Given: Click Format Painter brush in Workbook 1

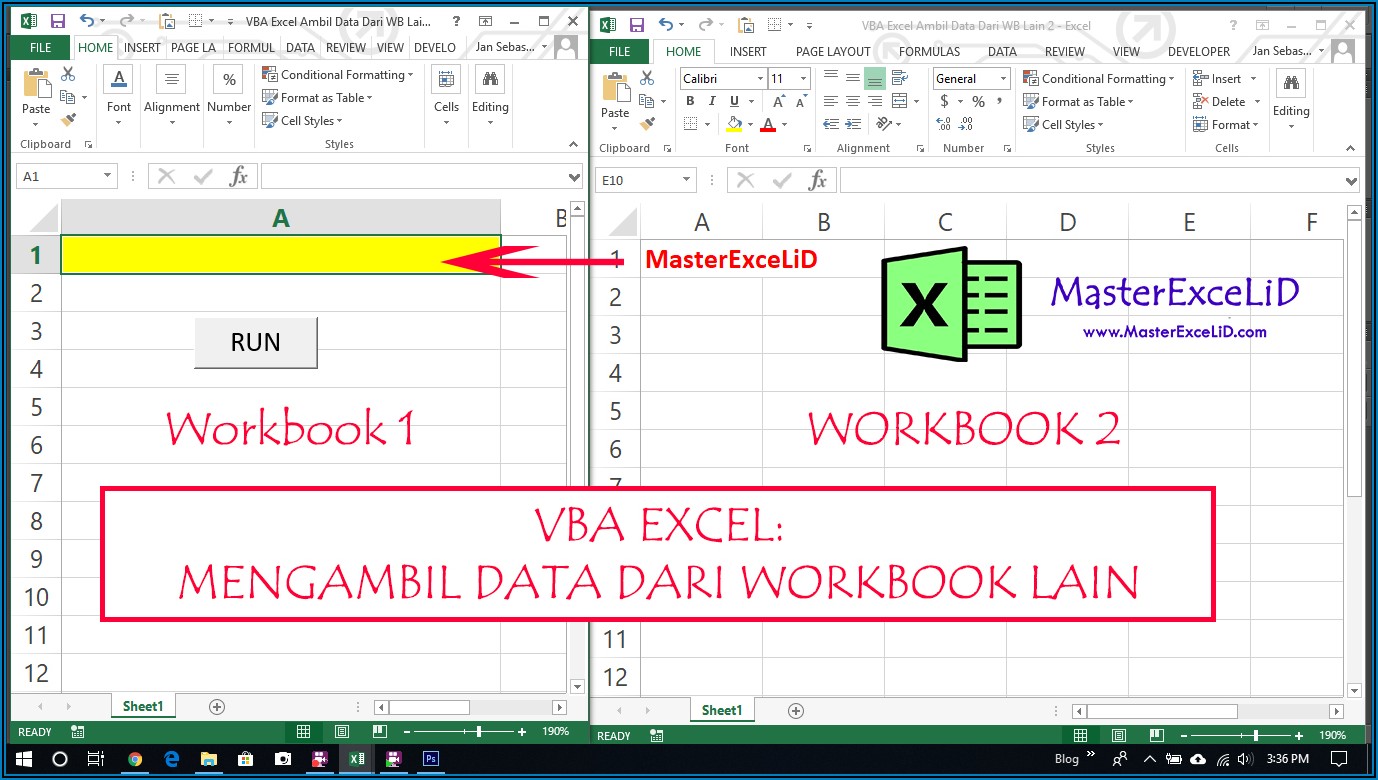Looking at the screenshot, I should click(x=68, y=120).
